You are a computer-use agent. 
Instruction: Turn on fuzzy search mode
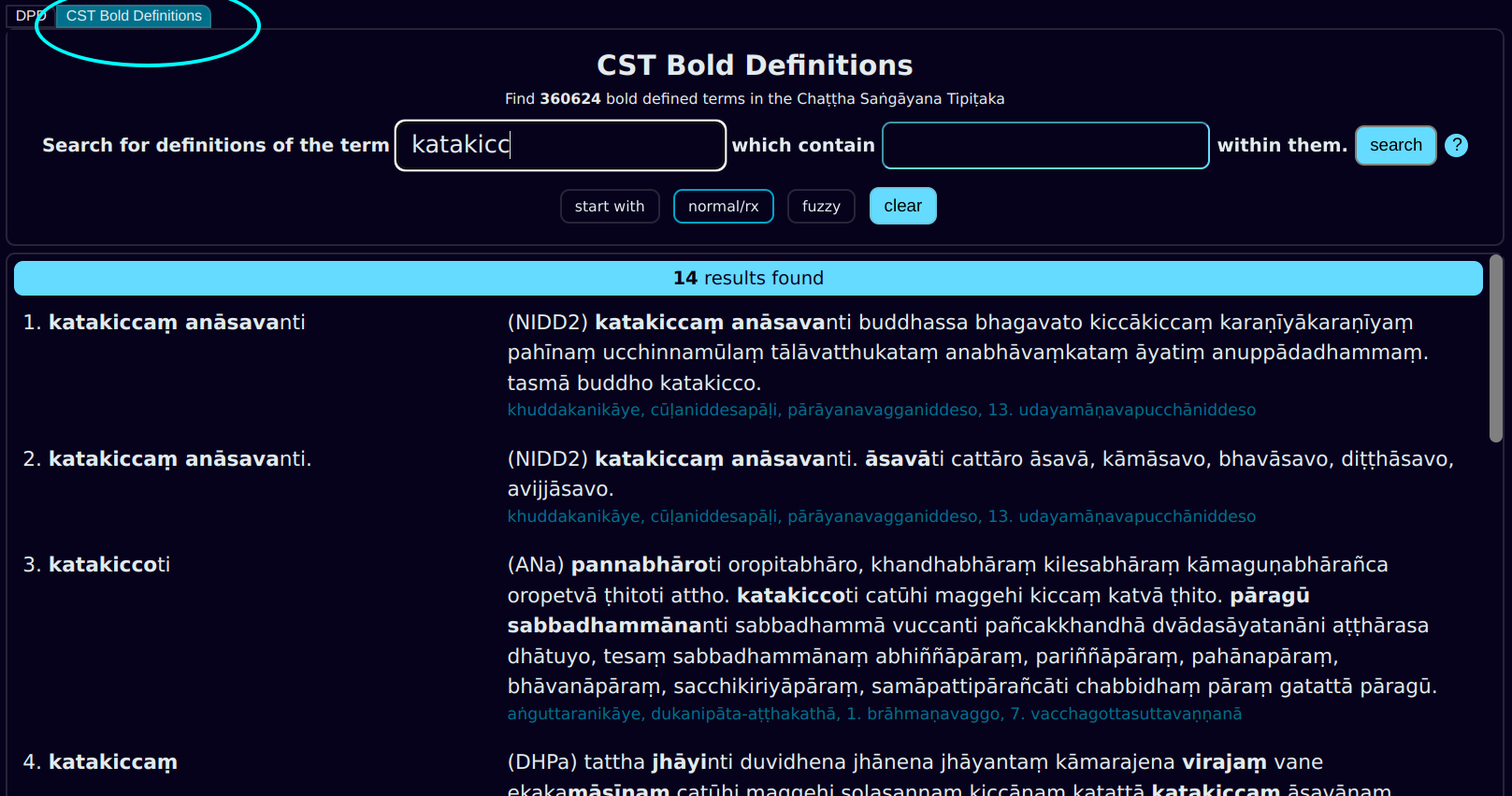click(x=820, y=207)
